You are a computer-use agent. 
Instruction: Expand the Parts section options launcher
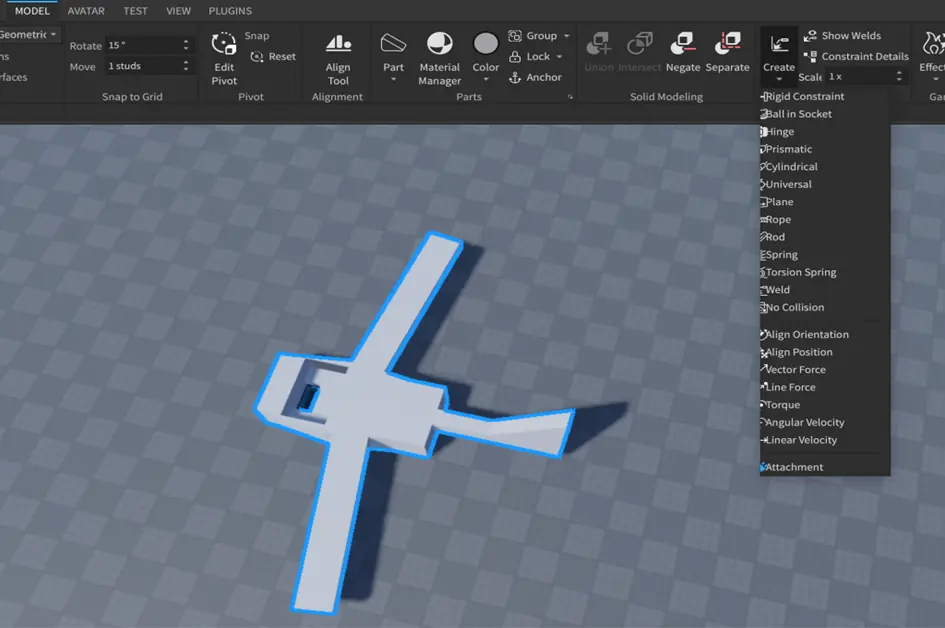coord(570,97)
